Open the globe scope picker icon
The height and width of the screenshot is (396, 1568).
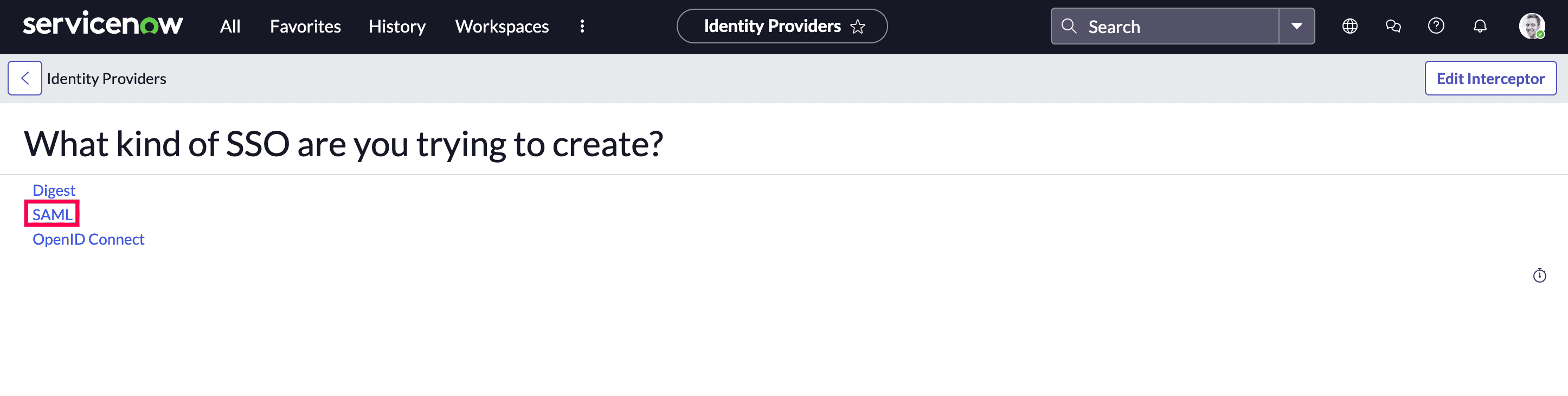click(x=1349, y=26)
